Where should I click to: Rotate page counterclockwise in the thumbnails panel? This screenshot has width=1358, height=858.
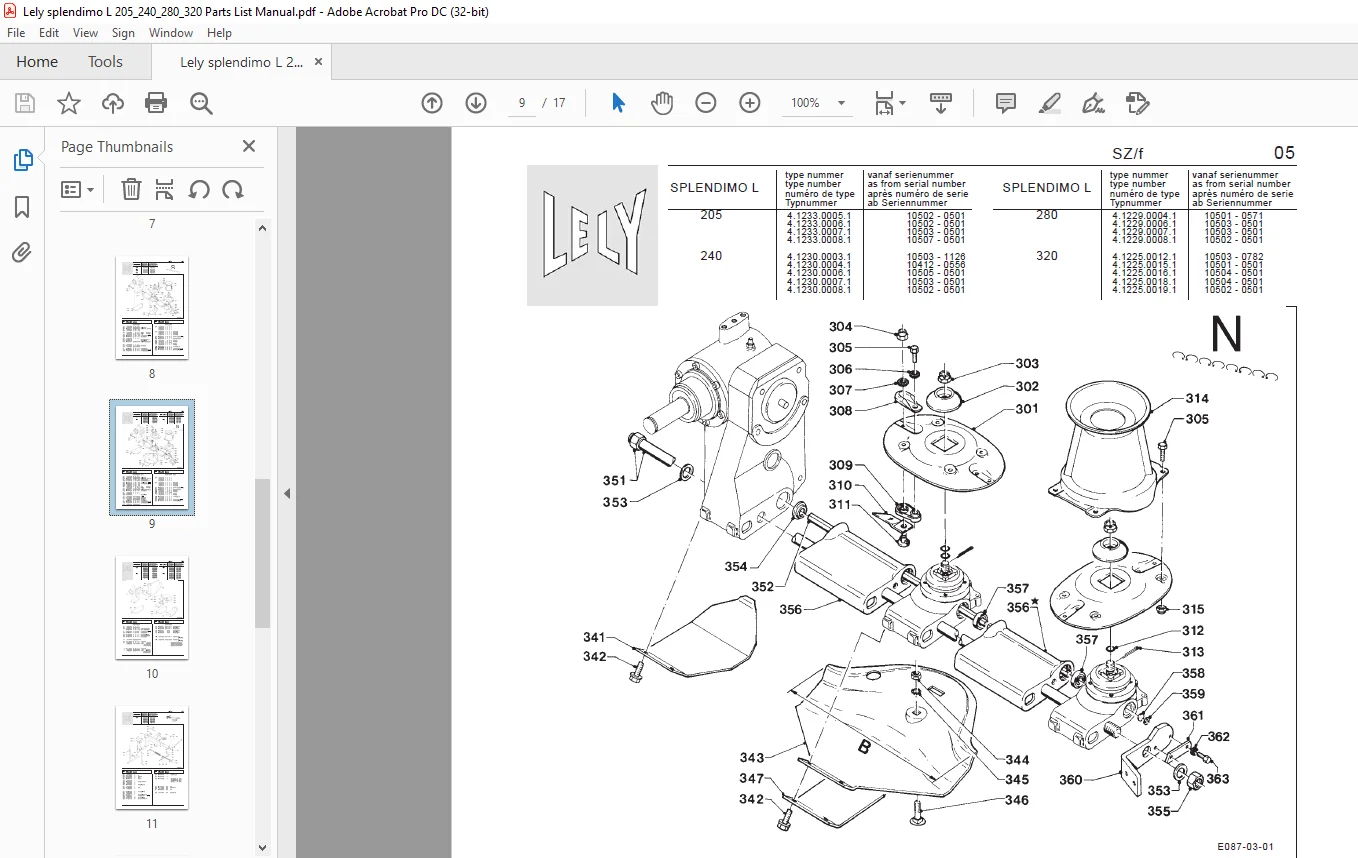pyautogui.click(x=199, y=189)
